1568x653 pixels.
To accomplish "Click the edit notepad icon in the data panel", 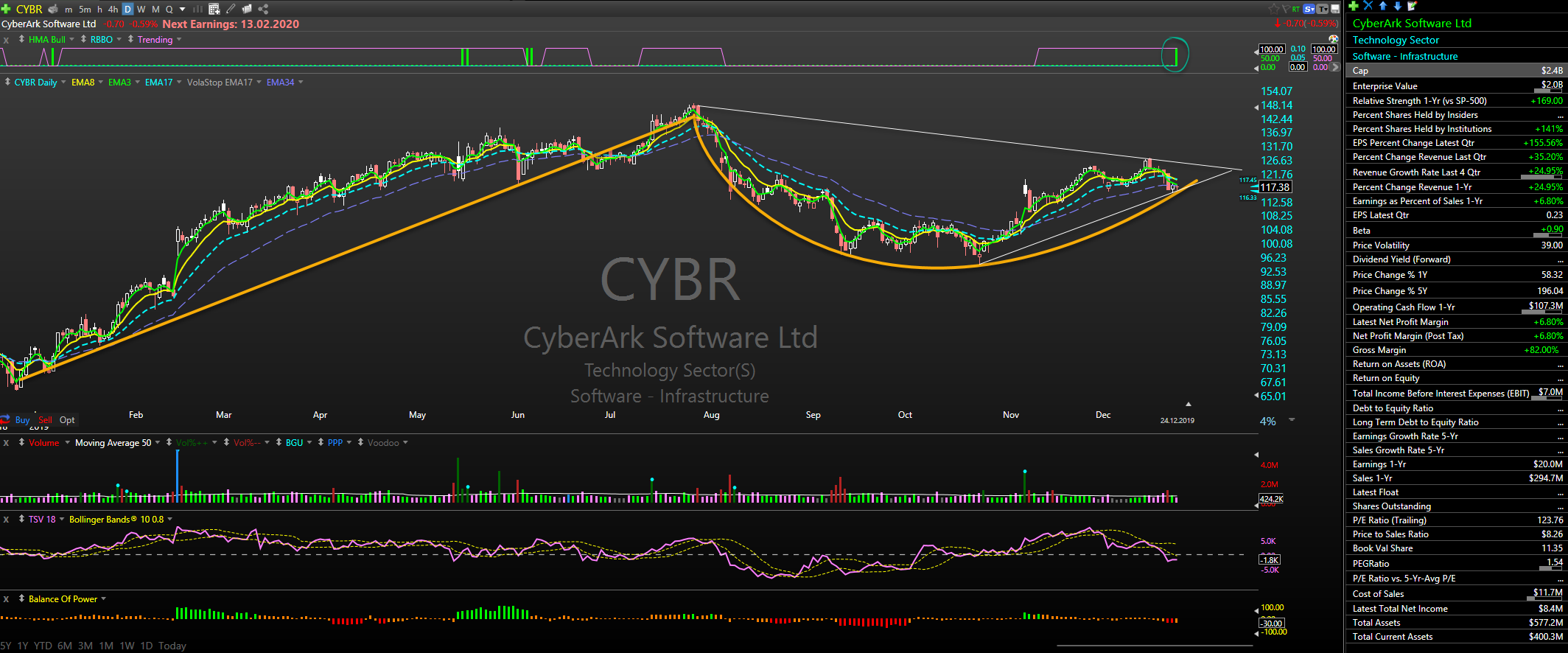I will click(1412, 6).
